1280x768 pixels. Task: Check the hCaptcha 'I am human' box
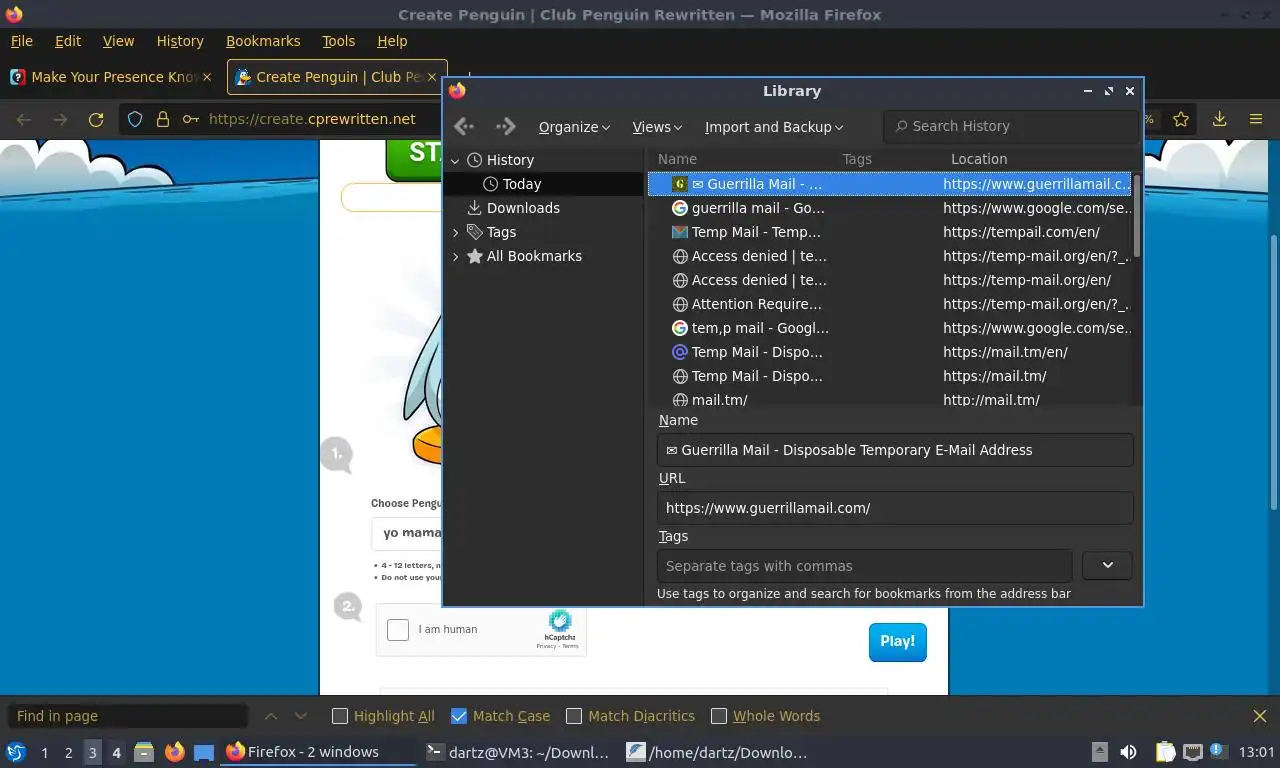pos(398,630)
